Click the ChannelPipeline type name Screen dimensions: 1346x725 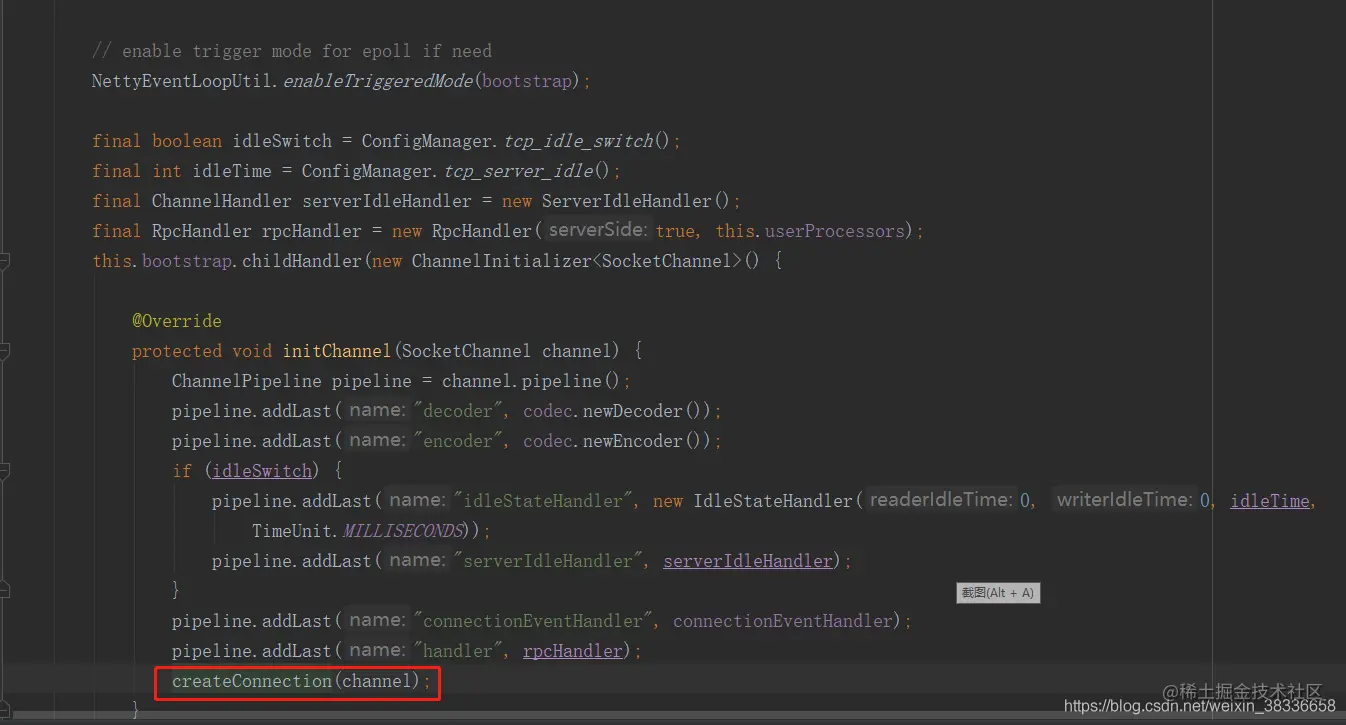point(247,381)
